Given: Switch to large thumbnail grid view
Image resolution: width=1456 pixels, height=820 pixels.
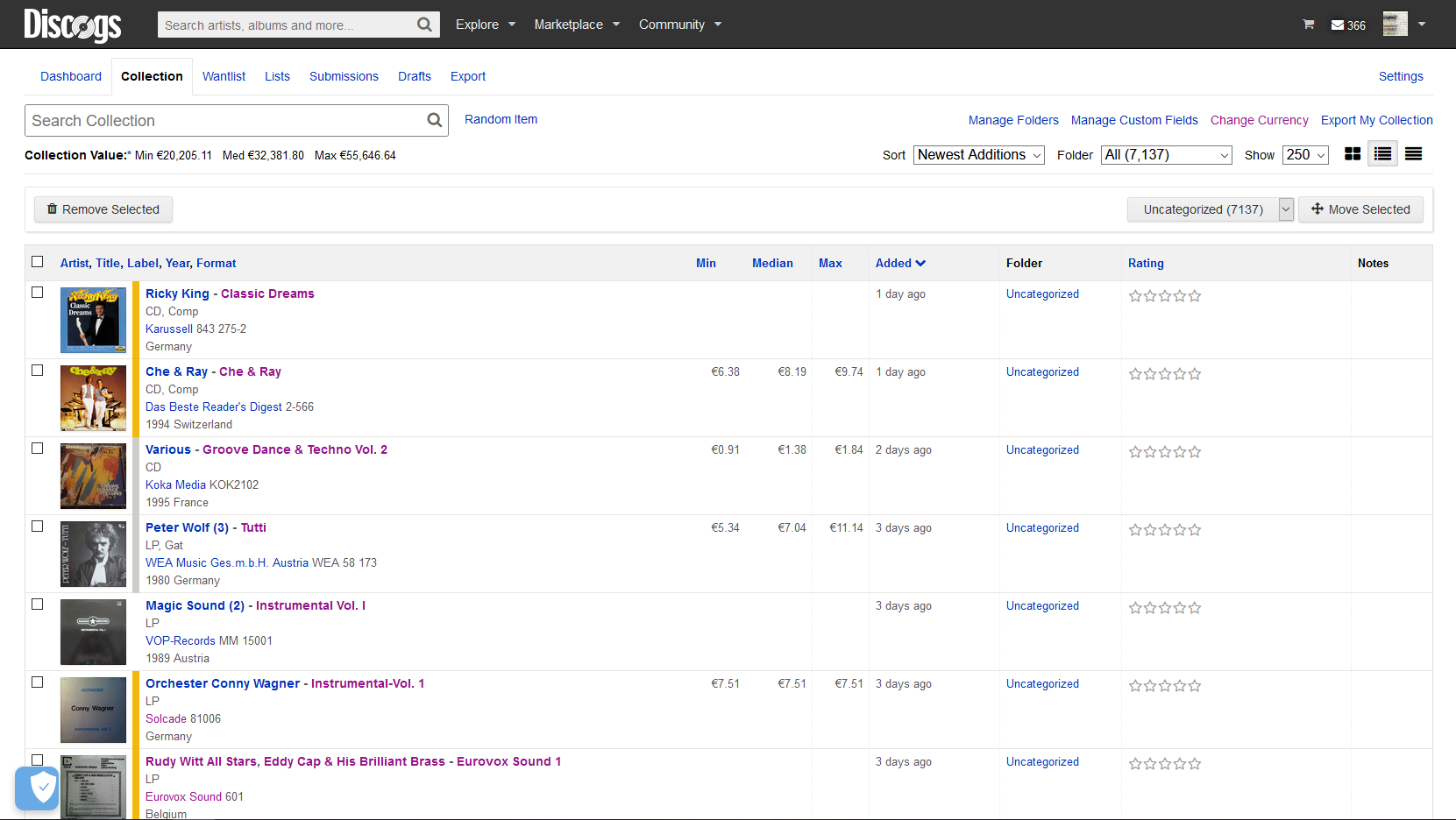Looking at the screenshot, I should (1353, 154).
